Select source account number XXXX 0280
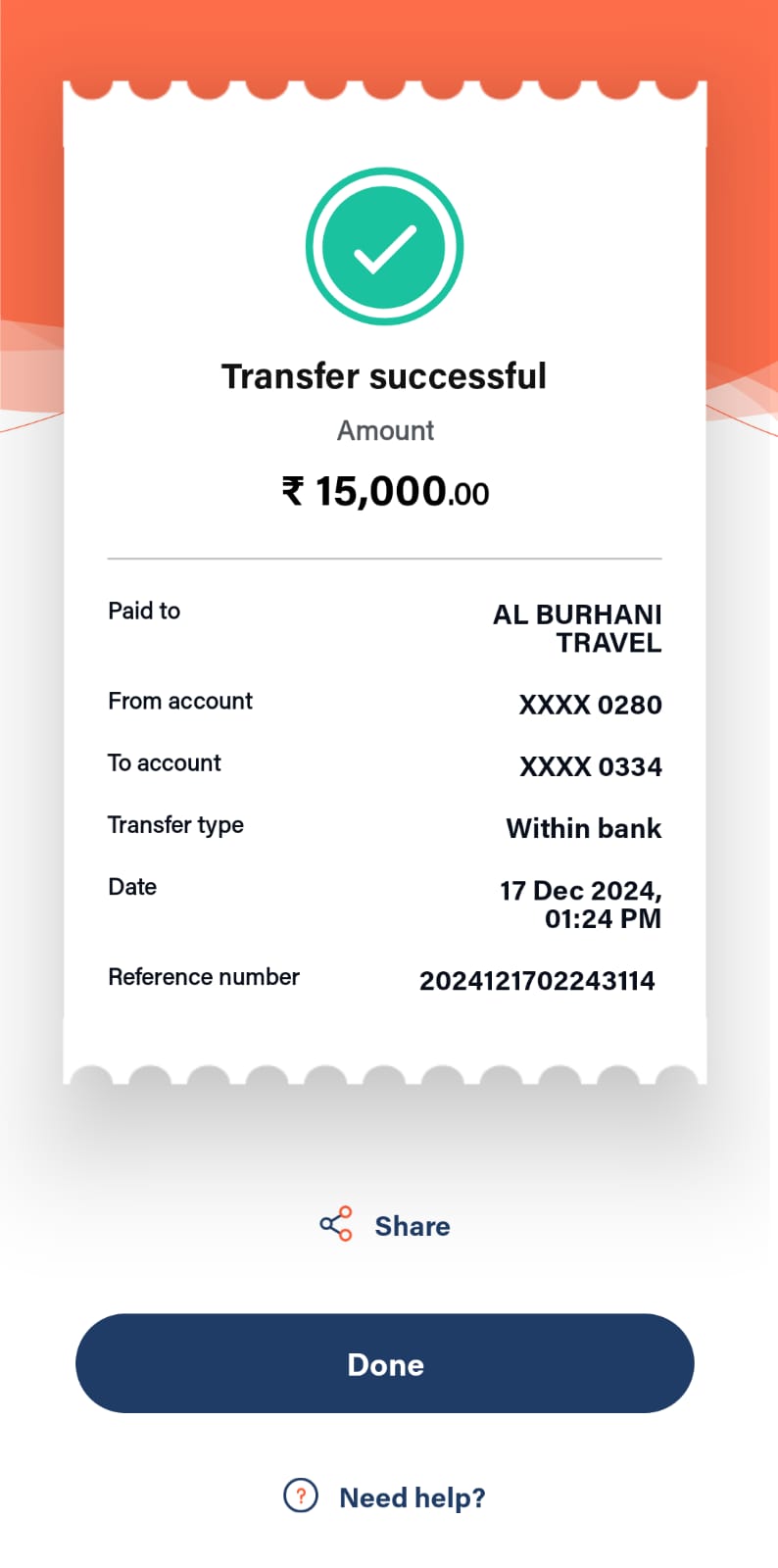 click(x=590, y=705)
